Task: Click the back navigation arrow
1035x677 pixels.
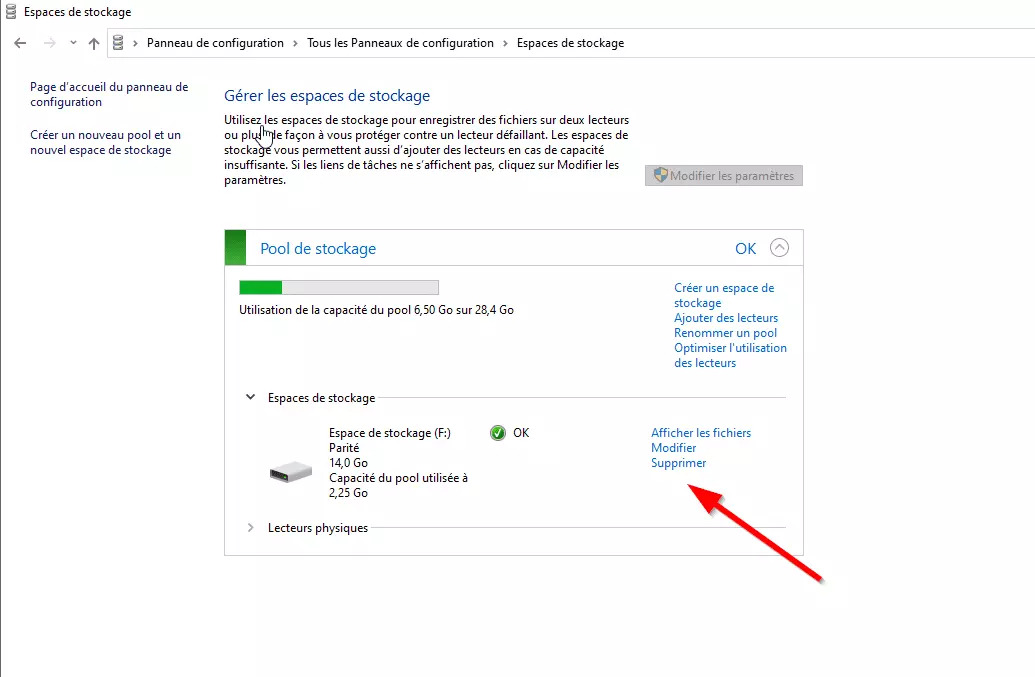Action: (20, 43)
